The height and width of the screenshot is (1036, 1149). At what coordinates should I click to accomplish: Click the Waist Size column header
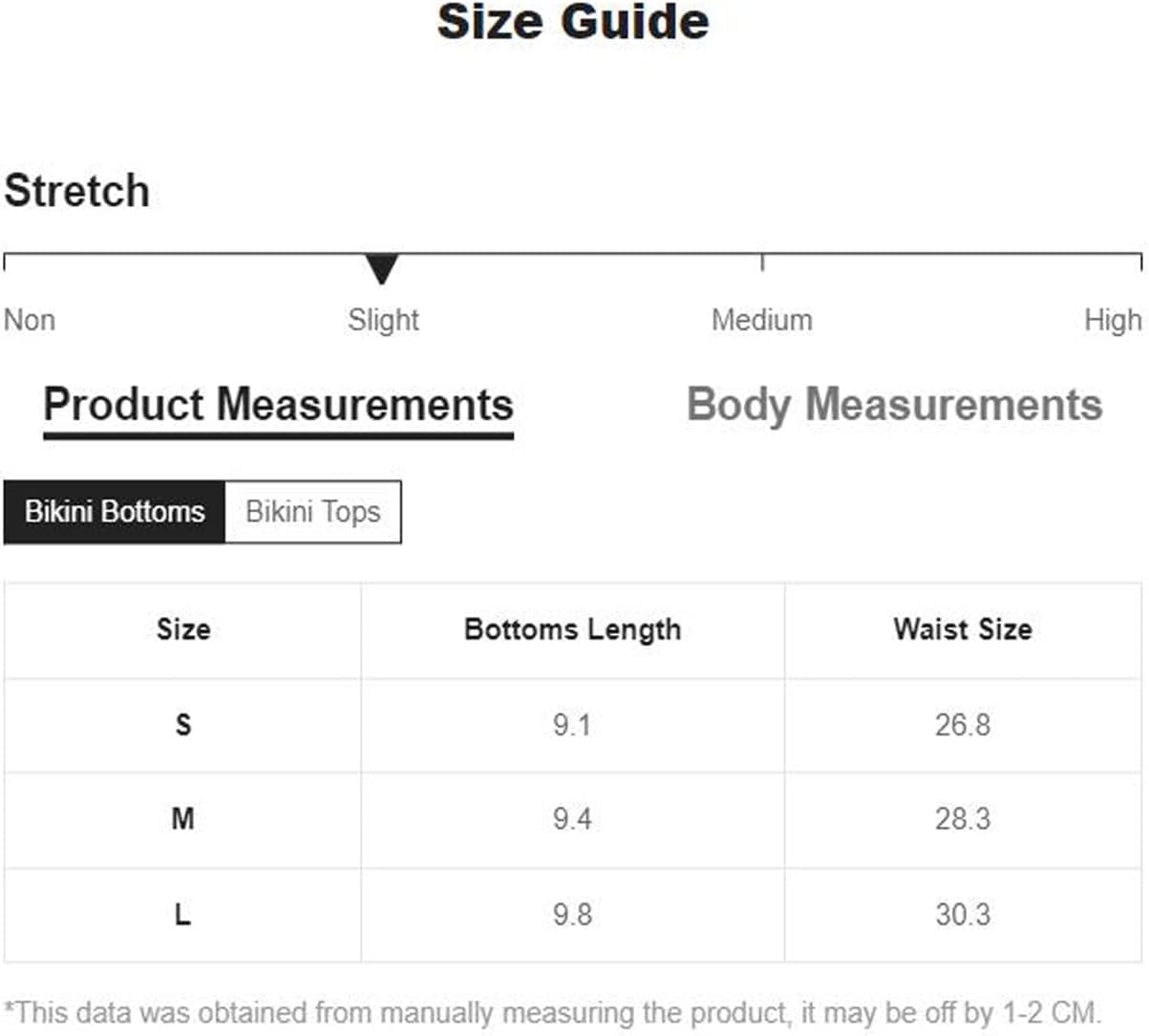(963, 629)
